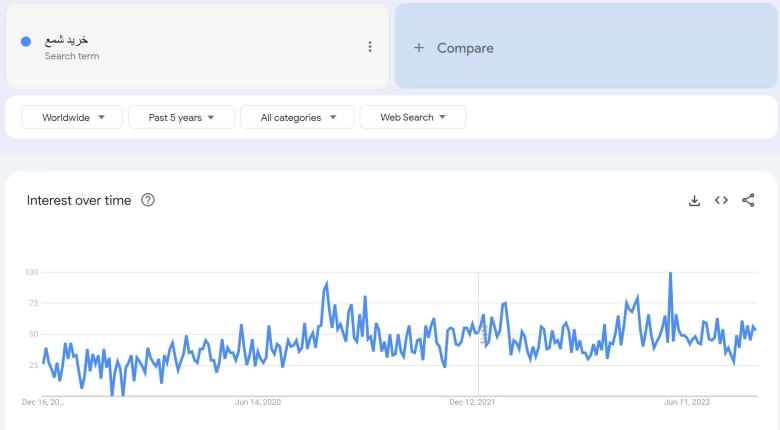780x430 pixels.
Task: Open the search term three-dot options menu
Action: tap(370, 47)
